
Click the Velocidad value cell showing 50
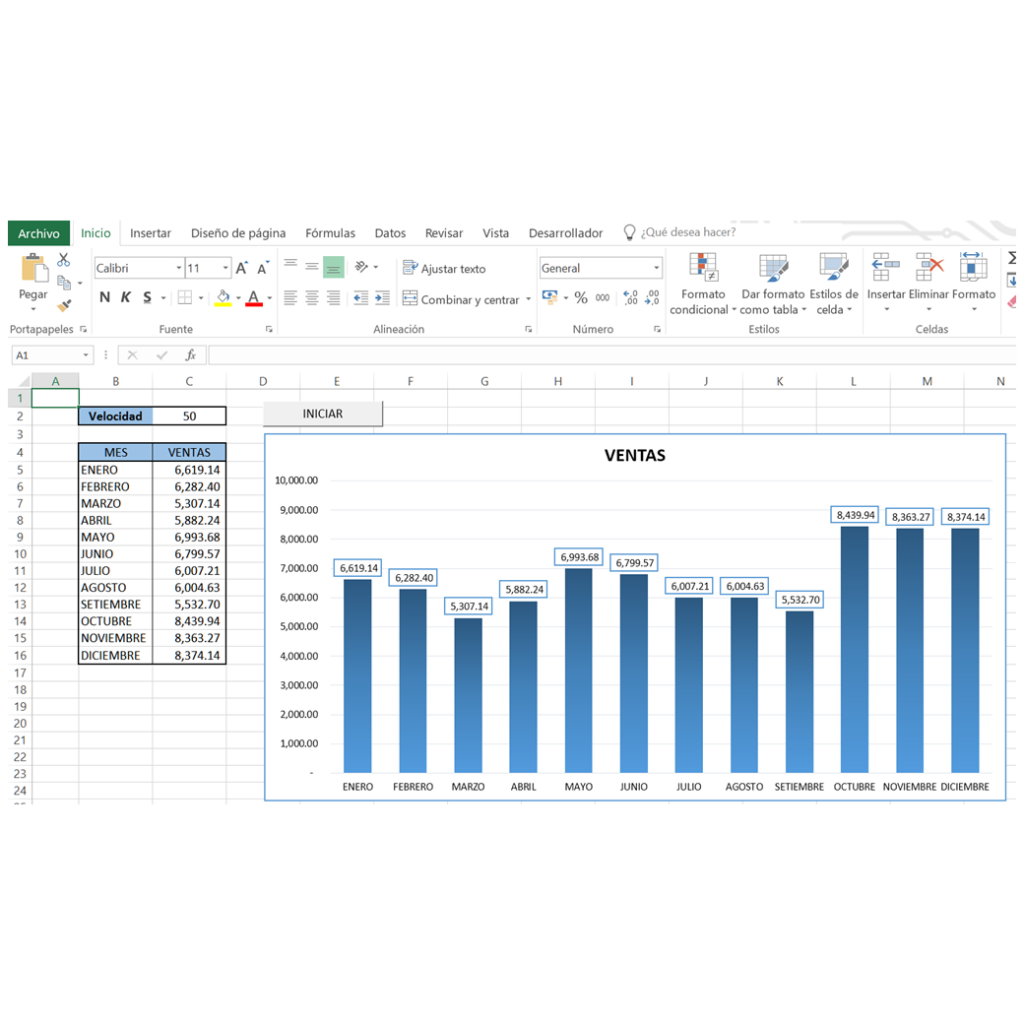click(x=189, y=416)
